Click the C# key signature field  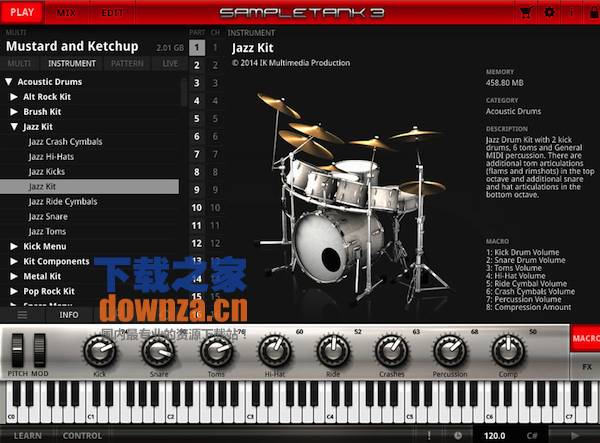[532, 435]
